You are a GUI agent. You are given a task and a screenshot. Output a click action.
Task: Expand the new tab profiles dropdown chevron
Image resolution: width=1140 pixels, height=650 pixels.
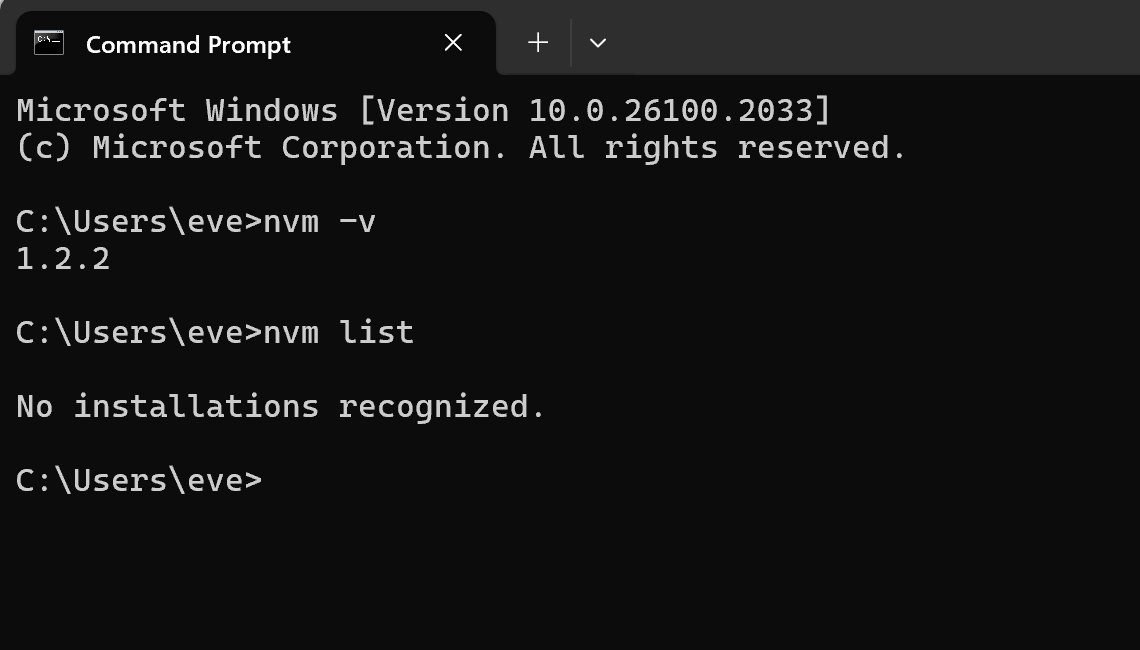point(598,43)
